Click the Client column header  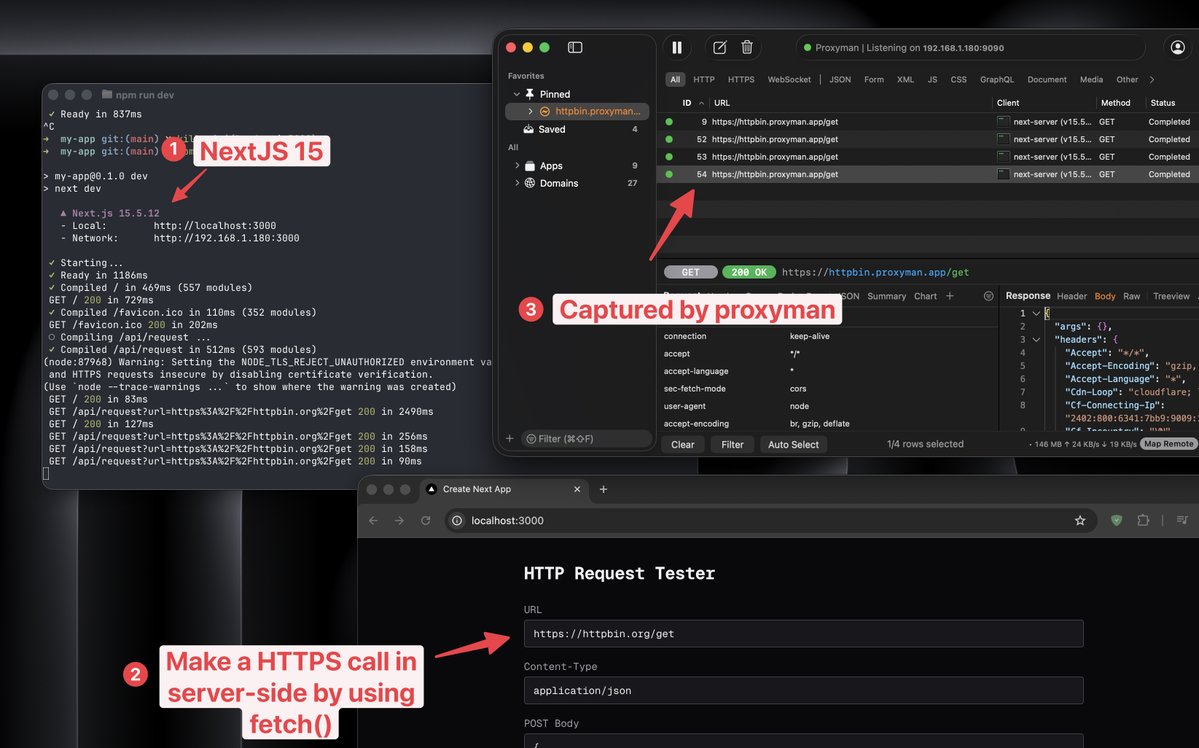(x=1008, y=102)
